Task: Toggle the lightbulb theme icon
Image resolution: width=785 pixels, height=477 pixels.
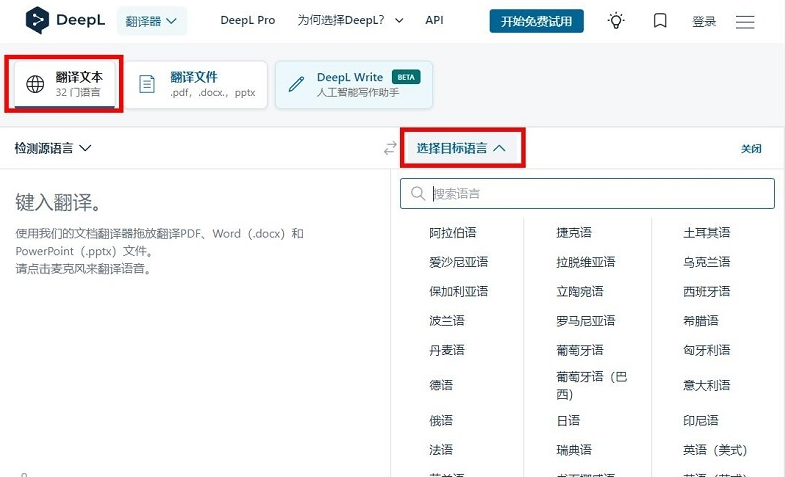Action: [x=616, y=21]
